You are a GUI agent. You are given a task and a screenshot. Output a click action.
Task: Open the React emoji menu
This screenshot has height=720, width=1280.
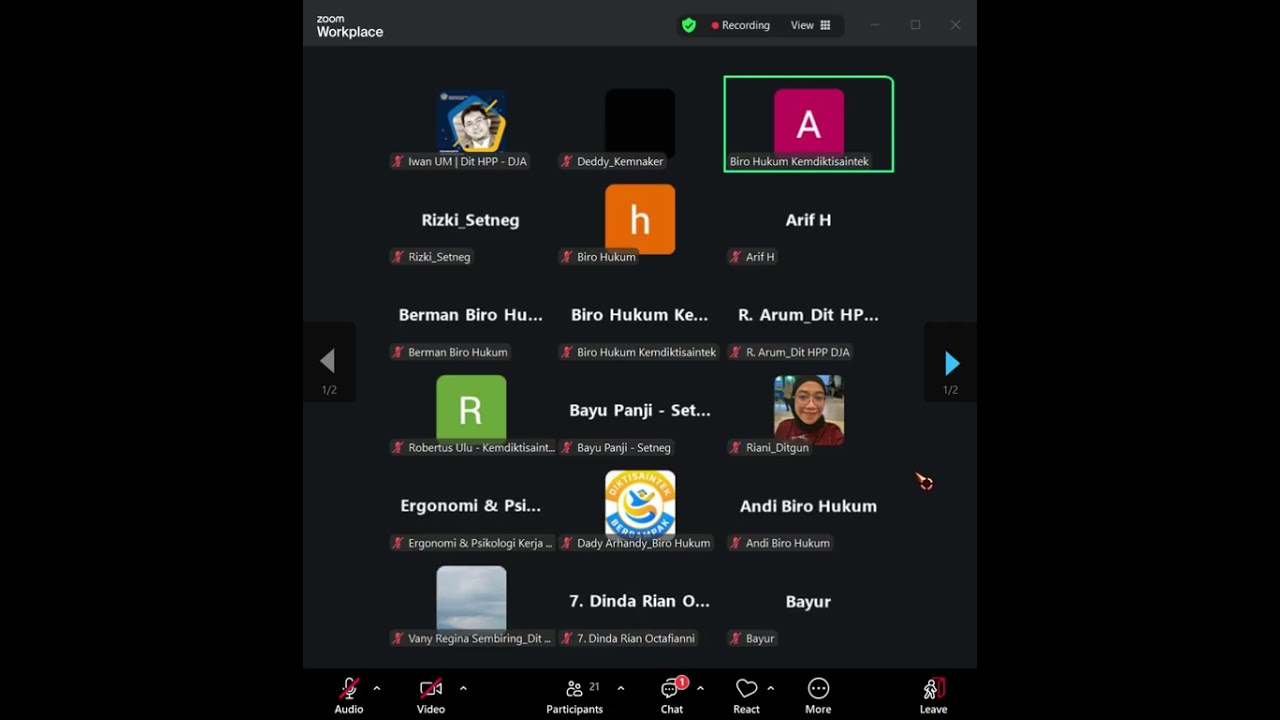[x=746, y=695]
